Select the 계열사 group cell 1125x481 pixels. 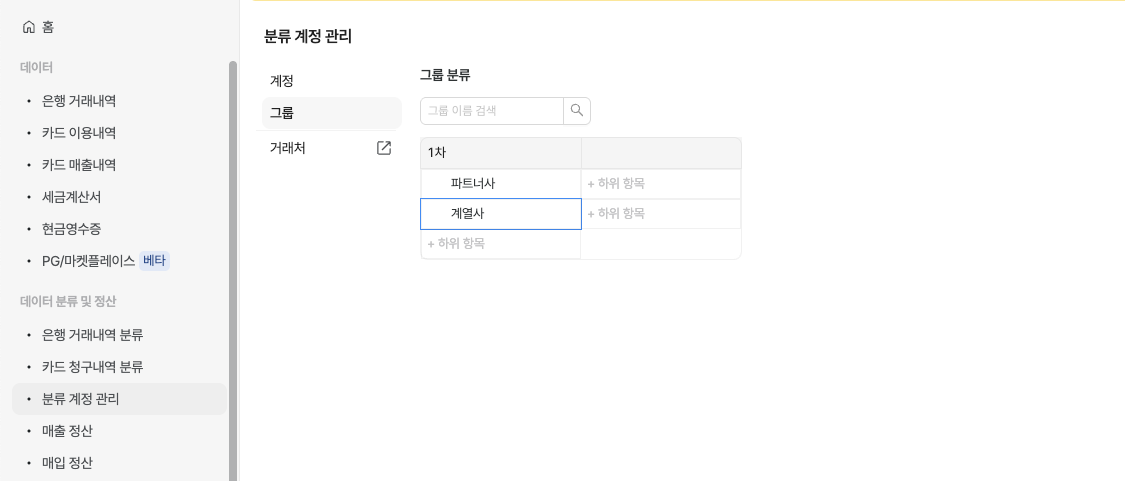468,214
